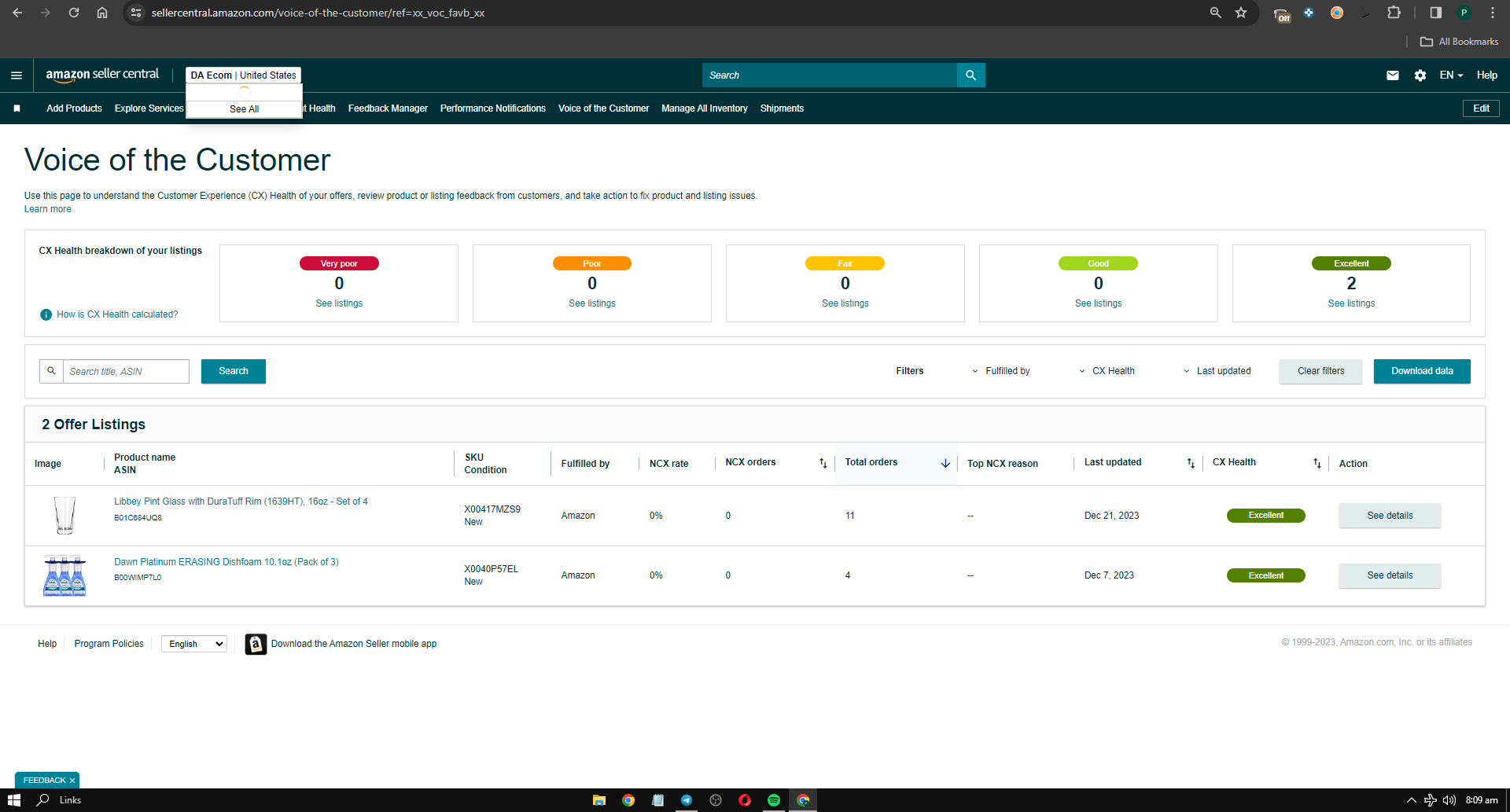The width and height of the screenshot is (1510, 812).
Task: Open Chrome three-dot menu
Action: pos(1493,13)
